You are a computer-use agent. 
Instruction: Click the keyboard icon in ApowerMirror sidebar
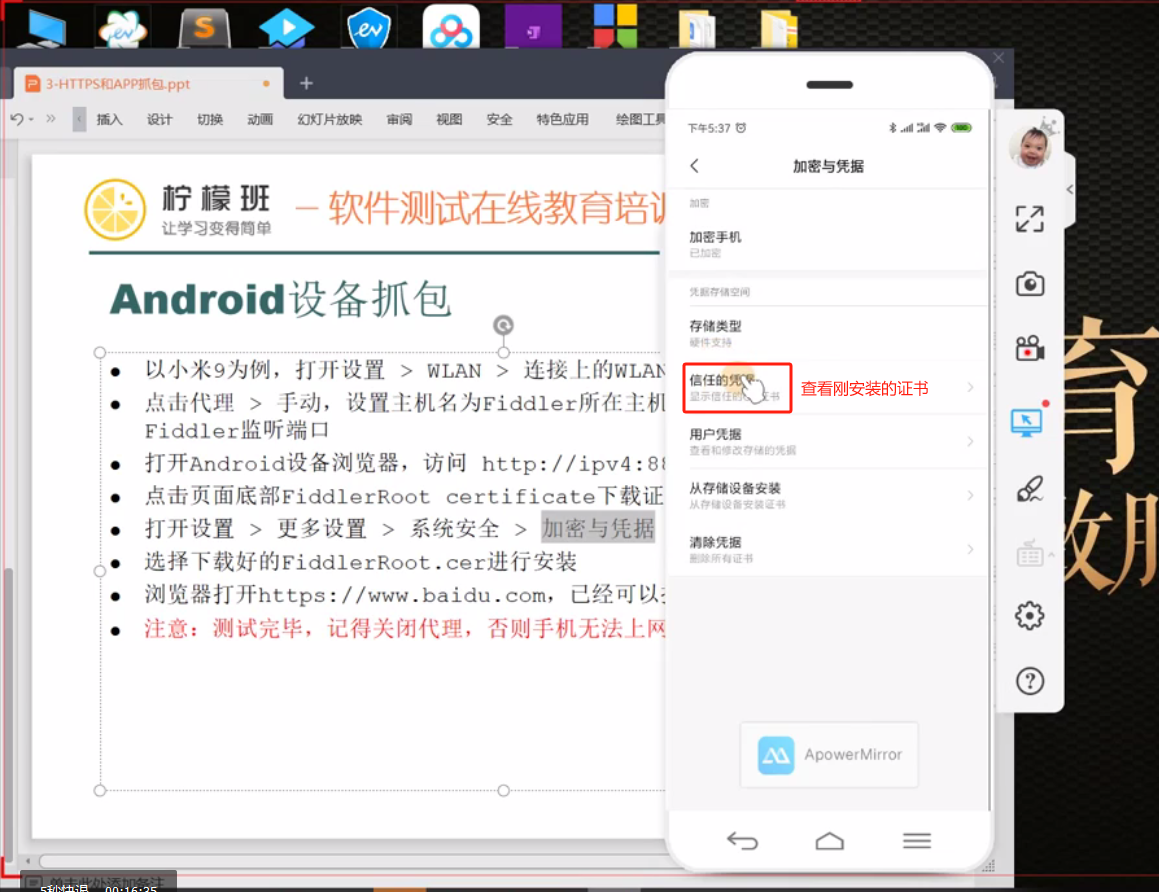(1029, 553)
